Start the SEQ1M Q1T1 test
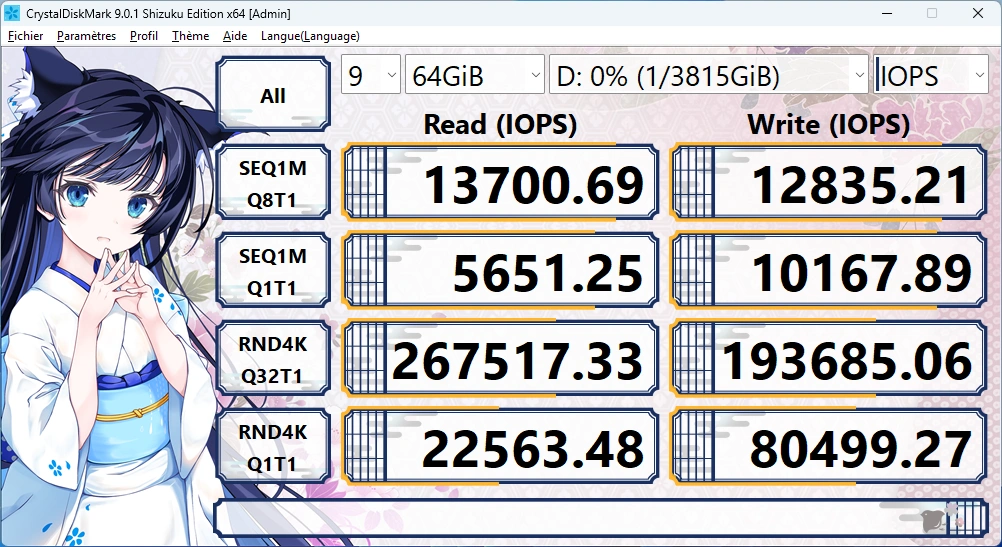1002x547 pixels. (x=273, y=271)
